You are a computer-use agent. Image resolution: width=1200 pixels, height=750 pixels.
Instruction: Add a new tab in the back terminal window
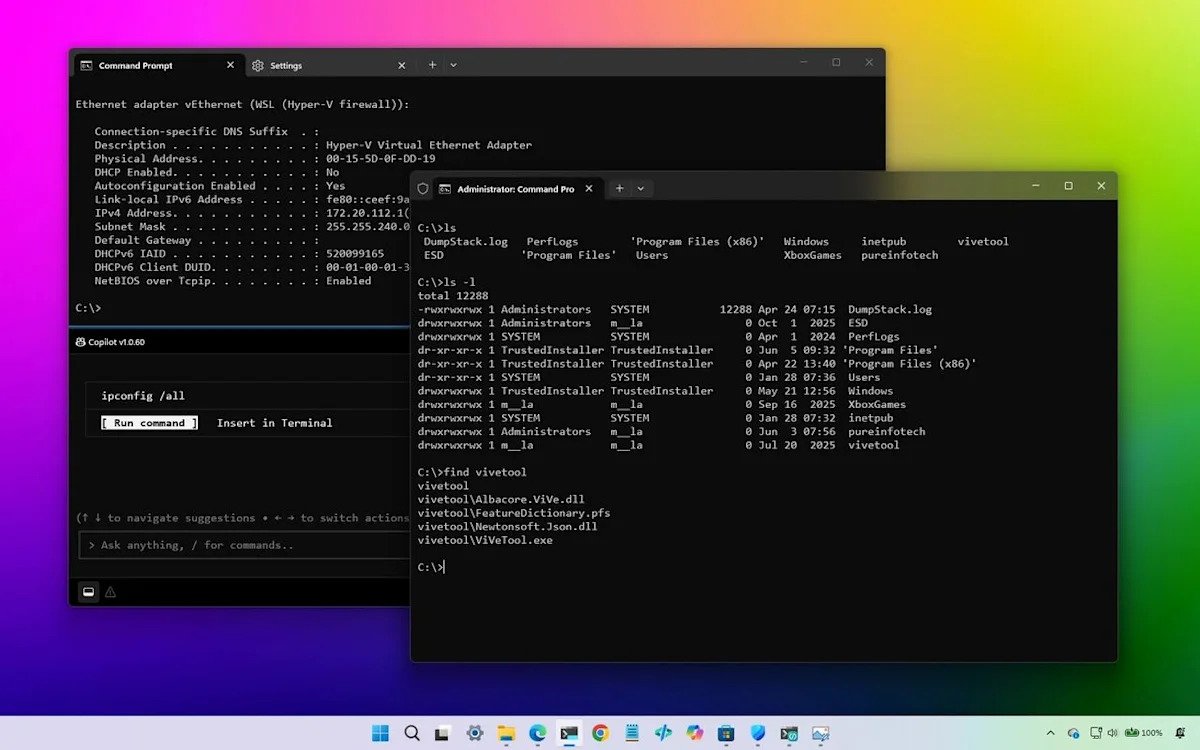tap(432, 65)
